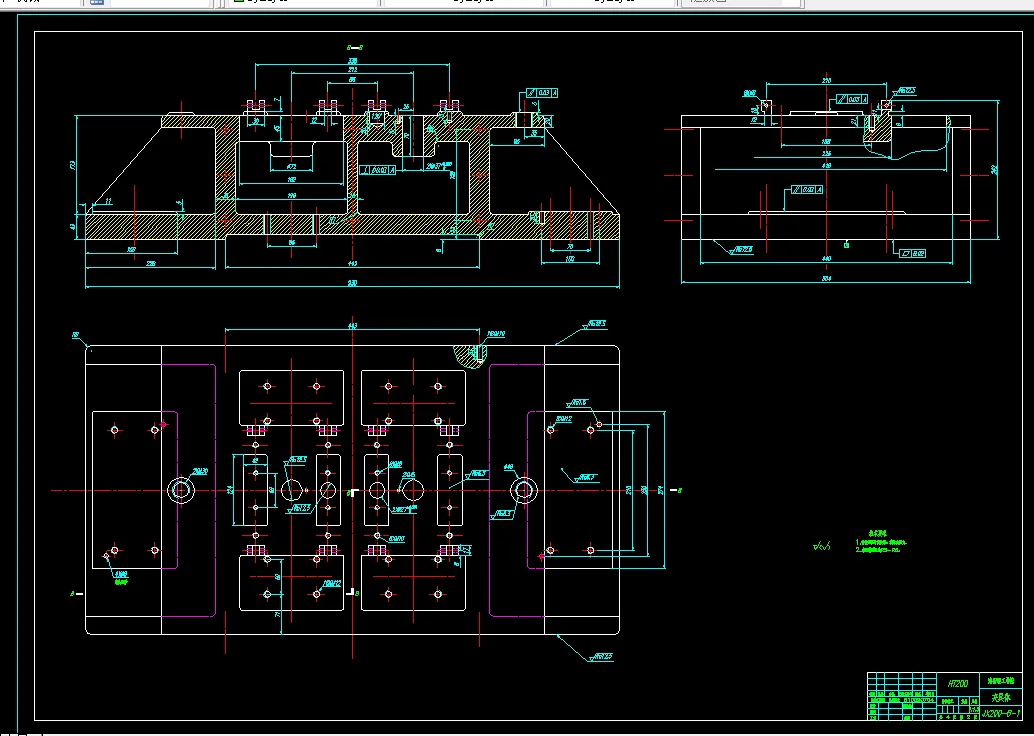Open the linetype ByLayer dropdown in top toolbar
Viewport: 1034px width, 736px height.
pos(464,2)
